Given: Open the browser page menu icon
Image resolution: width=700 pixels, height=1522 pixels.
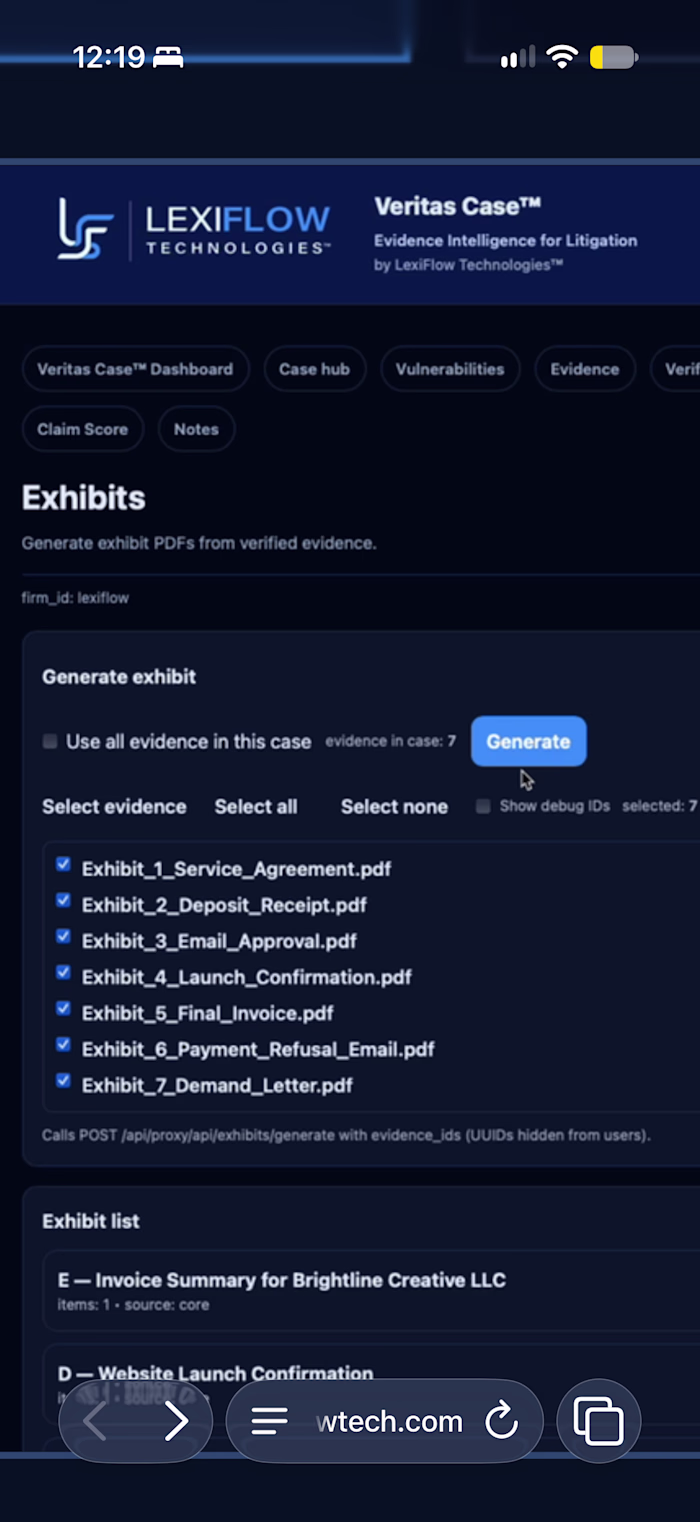Looking at the screenshot, I should (269, 1421).
